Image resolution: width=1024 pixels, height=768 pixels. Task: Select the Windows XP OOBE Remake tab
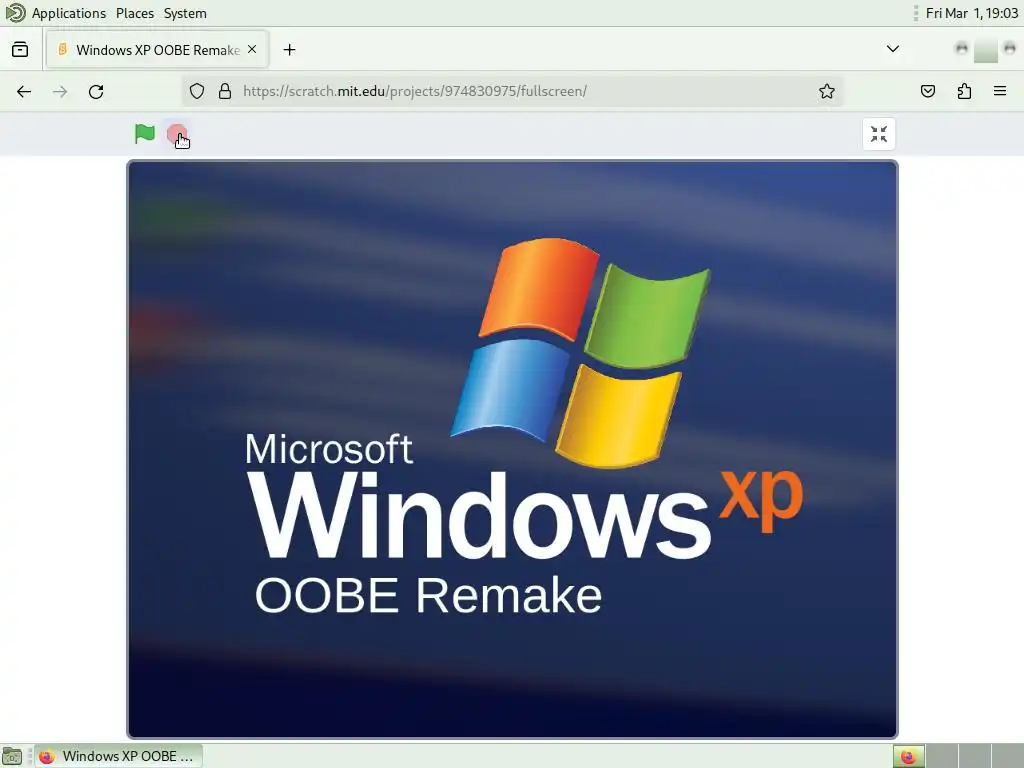click(157, 50)
